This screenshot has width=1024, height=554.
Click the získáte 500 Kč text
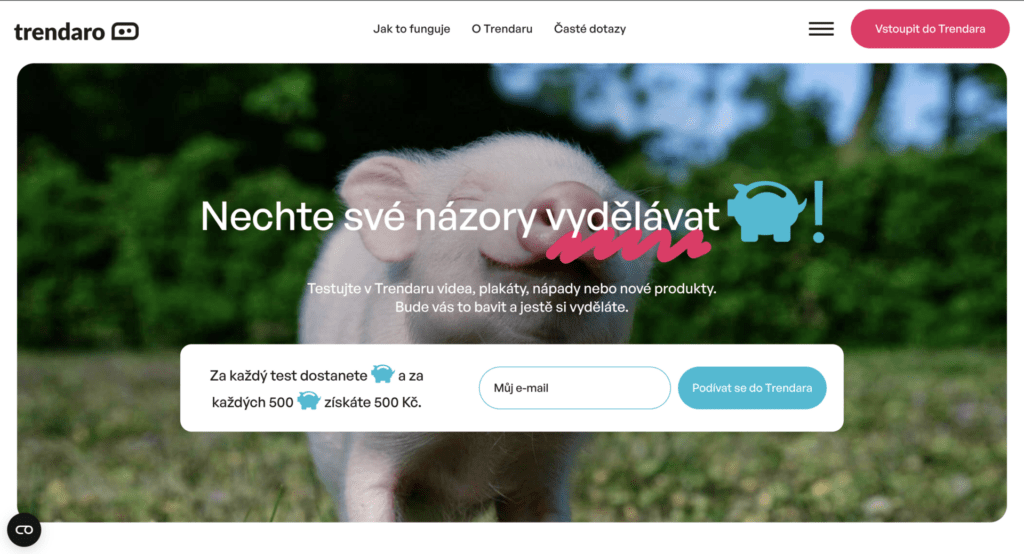click(x=373, y=402)
